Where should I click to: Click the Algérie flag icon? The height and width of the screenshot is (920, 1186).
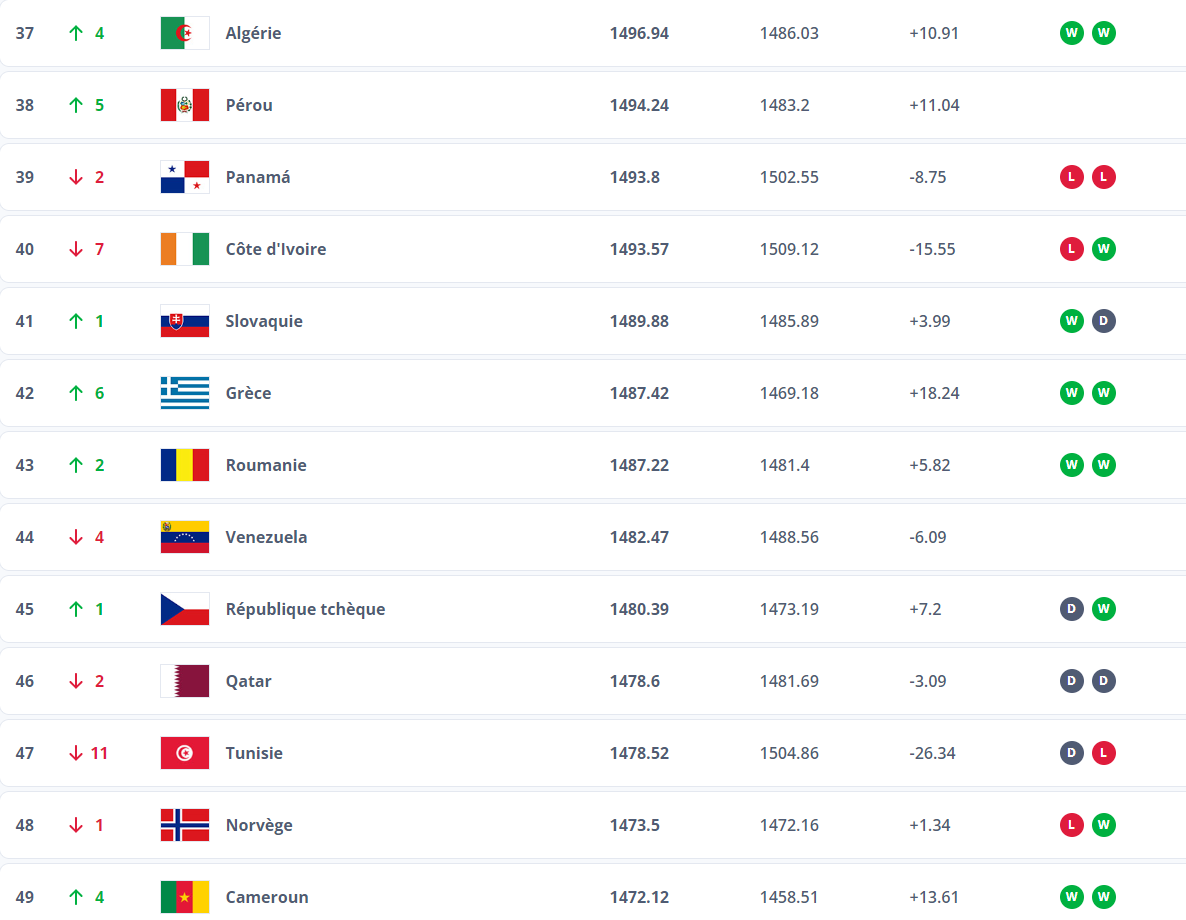(185, 33)
